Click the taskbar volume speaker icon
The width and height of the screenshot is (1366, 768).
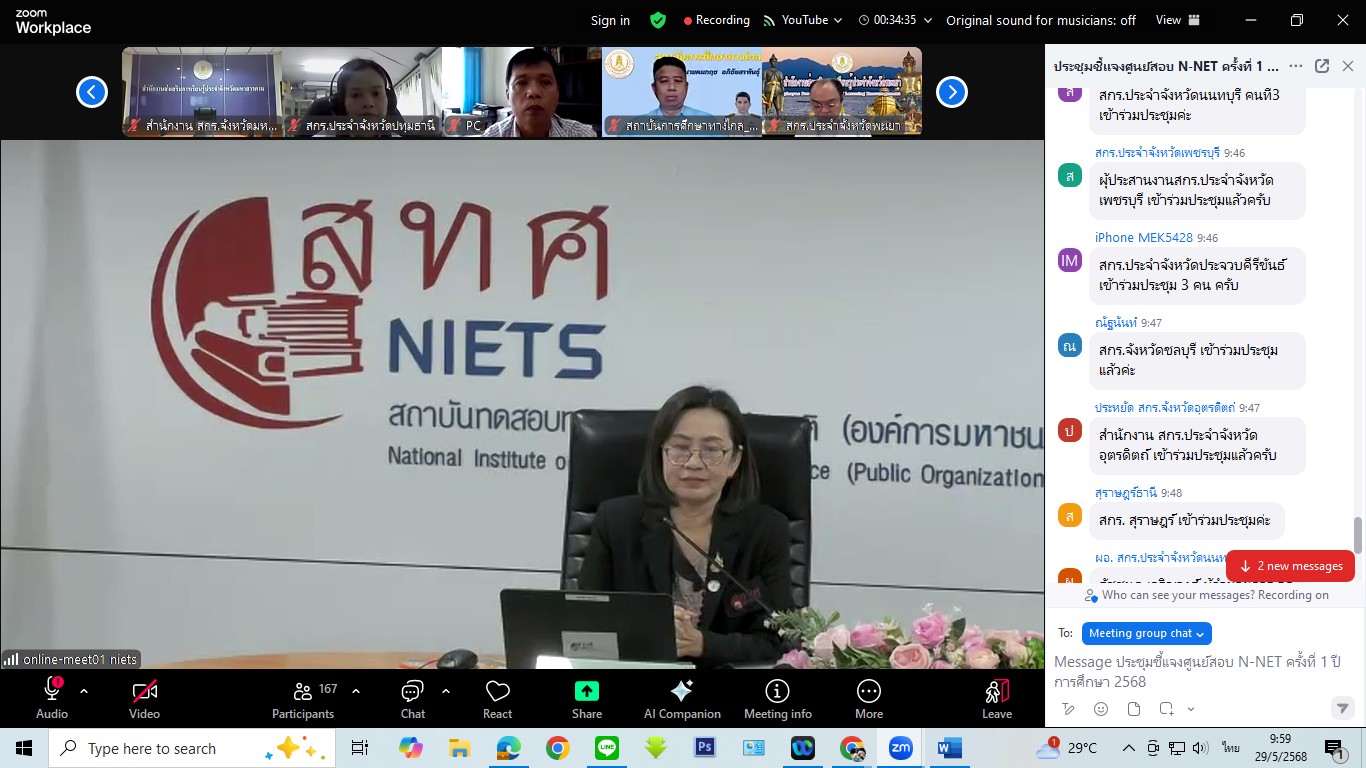click(x=1201, y=748)
